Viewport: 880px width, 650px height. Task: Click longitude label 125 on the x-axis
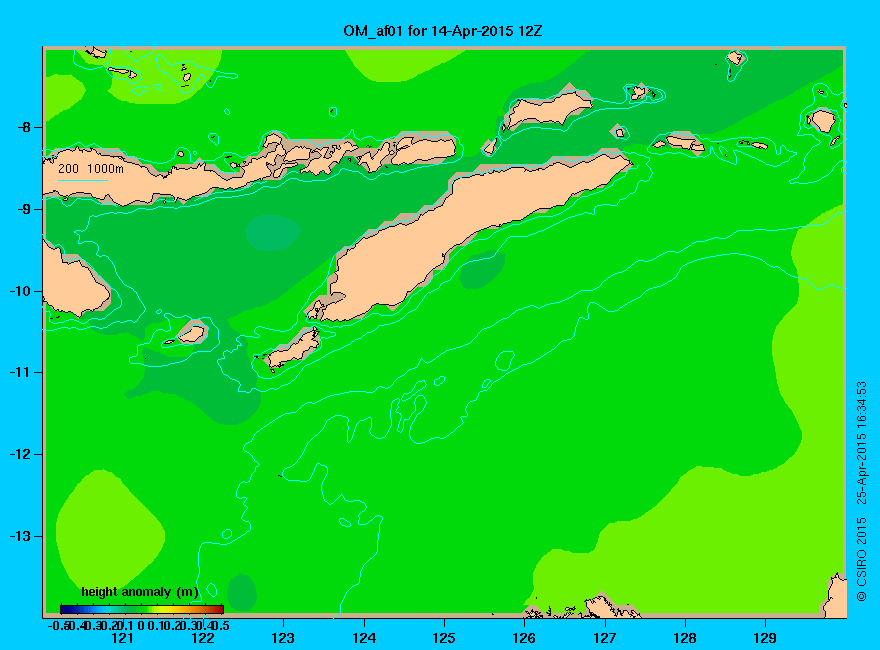pos(444,638)
